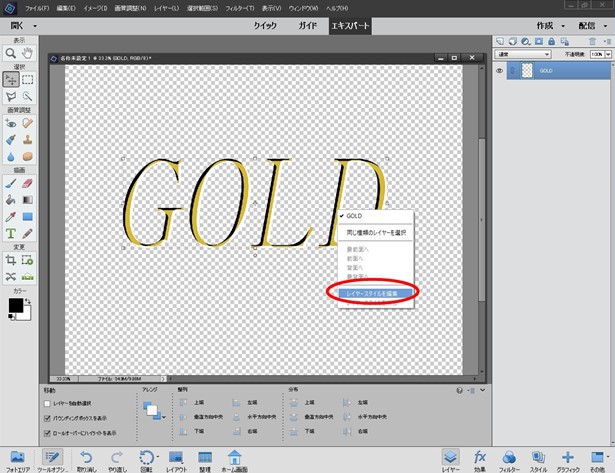
Task: Select the Zoom tool
Action: pyautogui.click(x=11, y=53)
